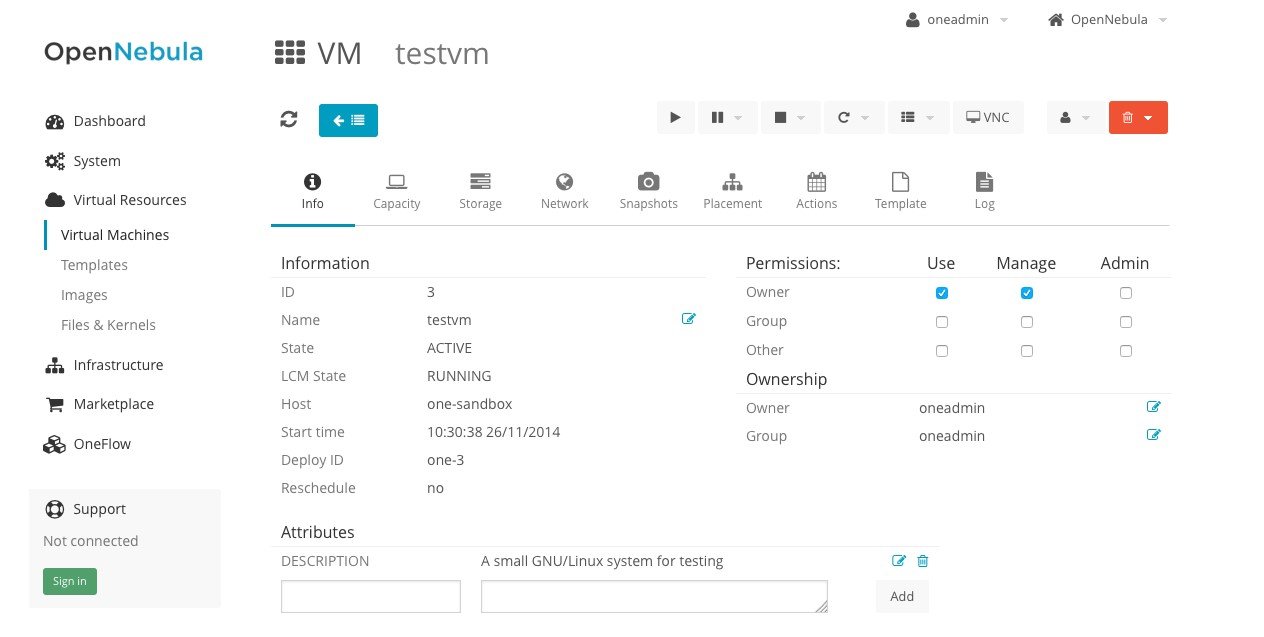Open Marketplace in the sidebar
Viewport: 1264px width, 637px height.
pos(99,404)
